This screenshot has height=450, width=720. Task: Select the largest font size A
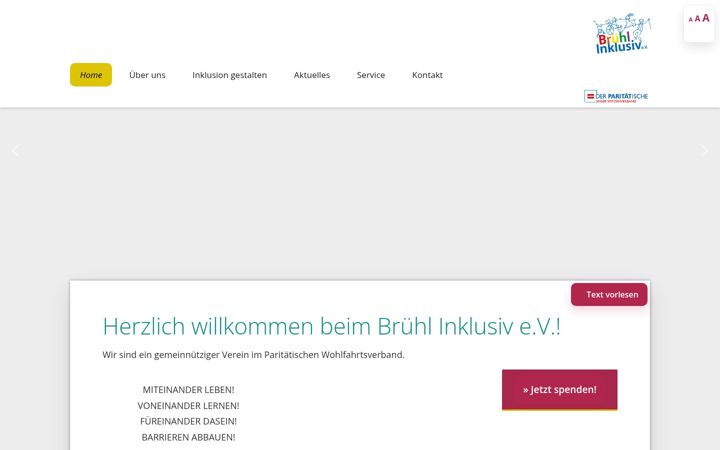[x=706, y=18]
